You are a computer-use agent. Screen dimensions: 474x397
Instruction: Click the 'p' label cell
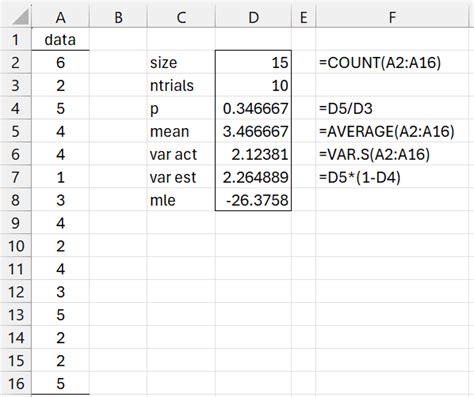click(x=181, y=108)
